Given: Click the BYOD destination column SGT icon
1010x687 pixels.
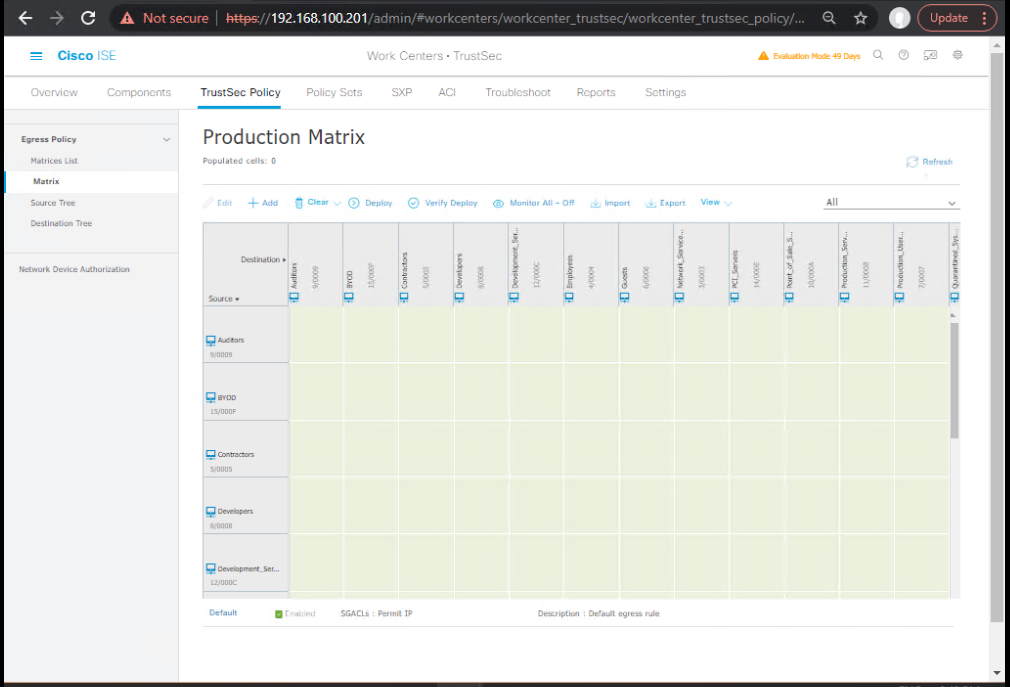Looking at the screenshot, I should click(x=348, y=297).
